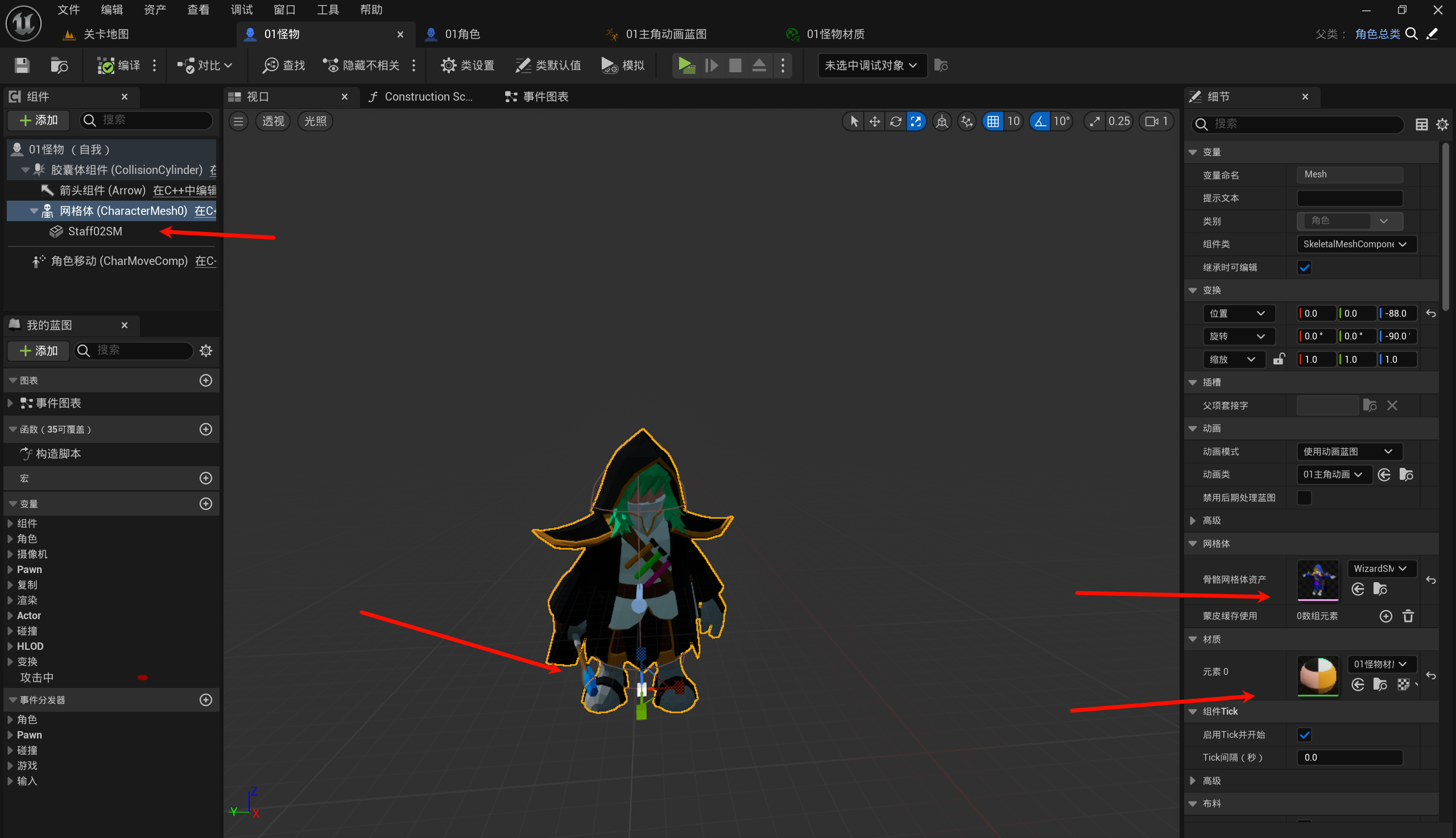Toggle the Start with Tick Enabled checkbox
This screenshot has height=838, width=1456.
coord(1305,735)
